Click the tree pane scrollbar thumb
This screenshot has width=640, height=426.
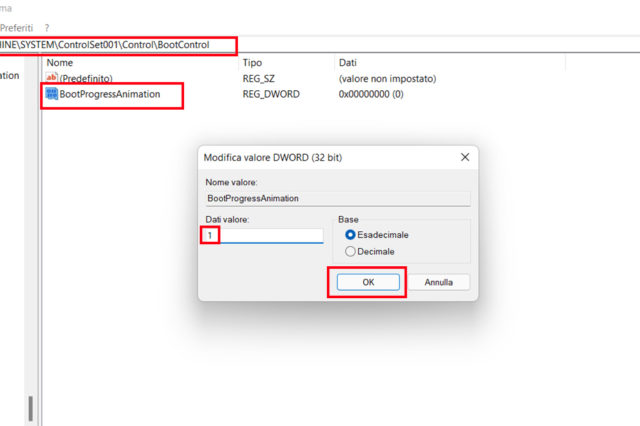pos(31,409)
